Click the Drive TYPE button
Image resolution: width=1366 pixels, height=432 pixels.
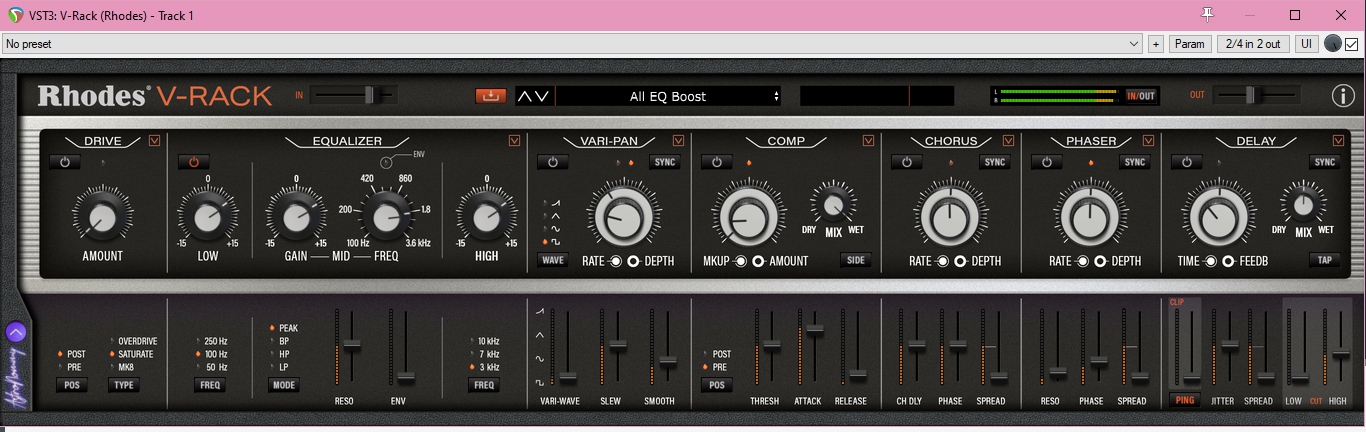124,385
